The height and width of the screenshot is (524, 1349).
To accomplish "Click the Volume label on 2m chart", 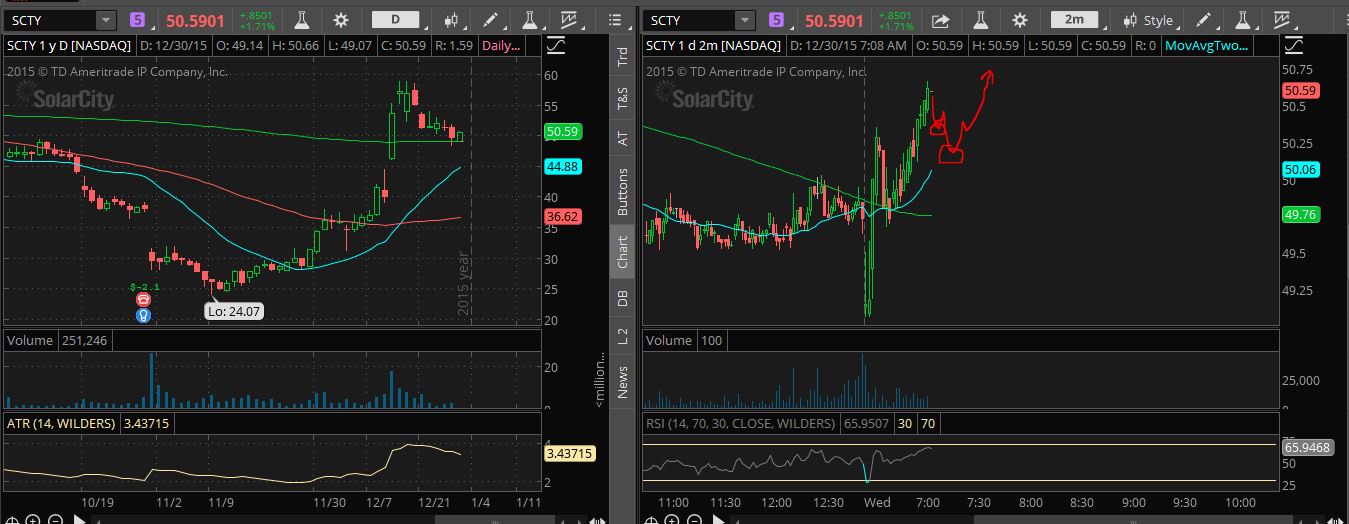I will [667, 340].
